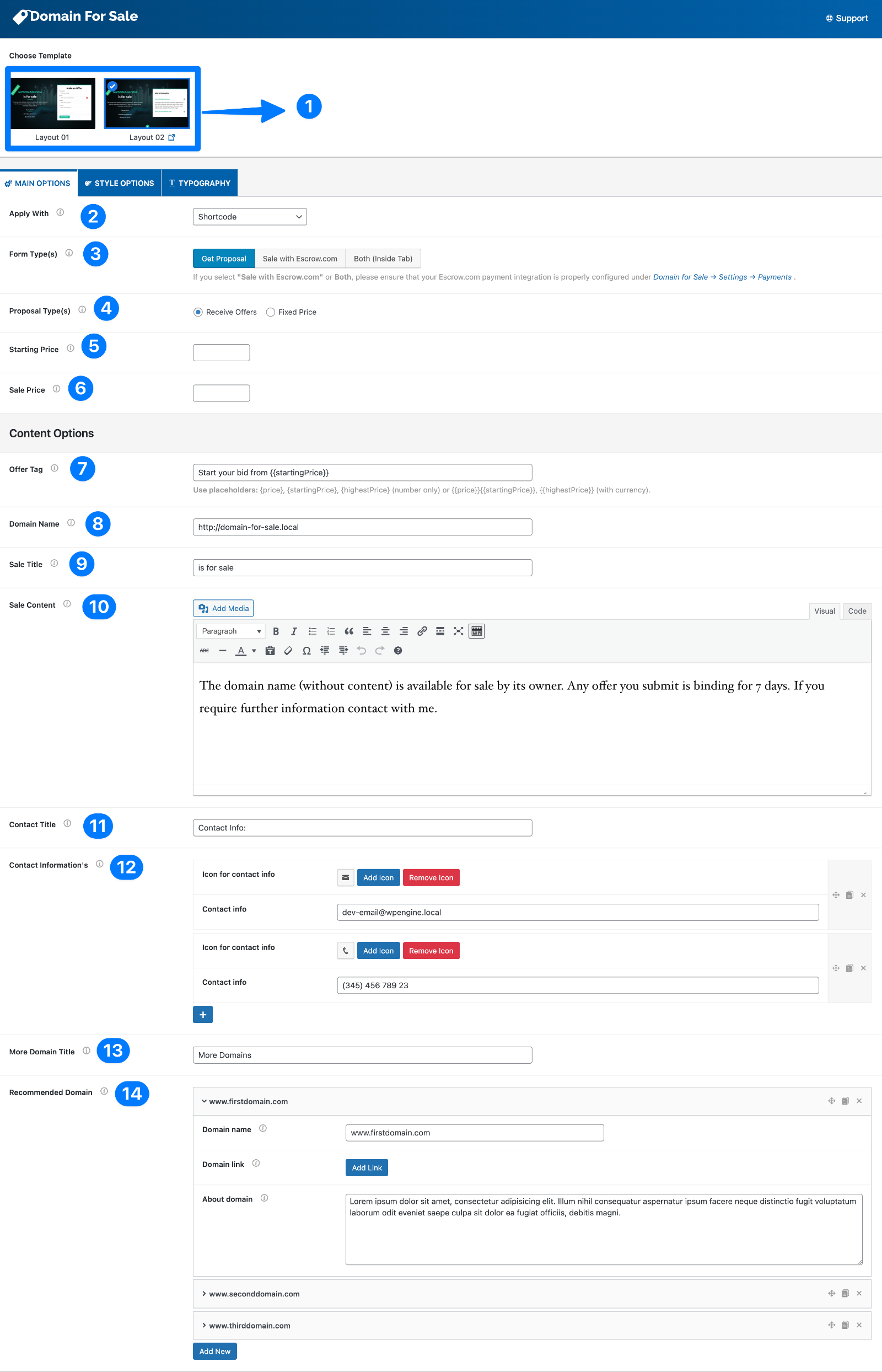Screen dimensions: 882x1372
Task: Open the Style Options tab
Action: pyautogui.click(x=119, y=183)
